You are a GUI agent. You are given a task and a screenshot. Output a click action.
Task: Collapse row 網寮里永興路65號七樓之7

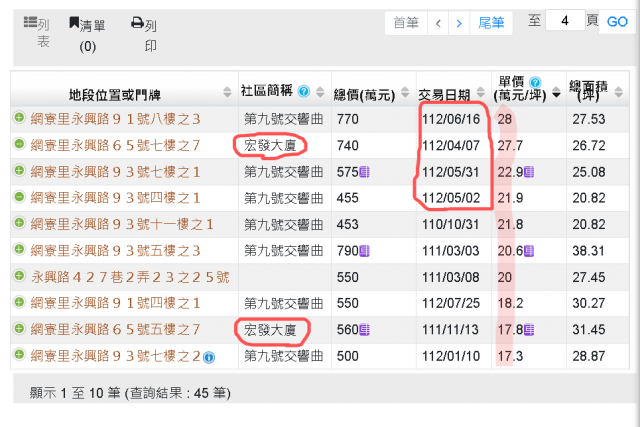tap(19, 145)
